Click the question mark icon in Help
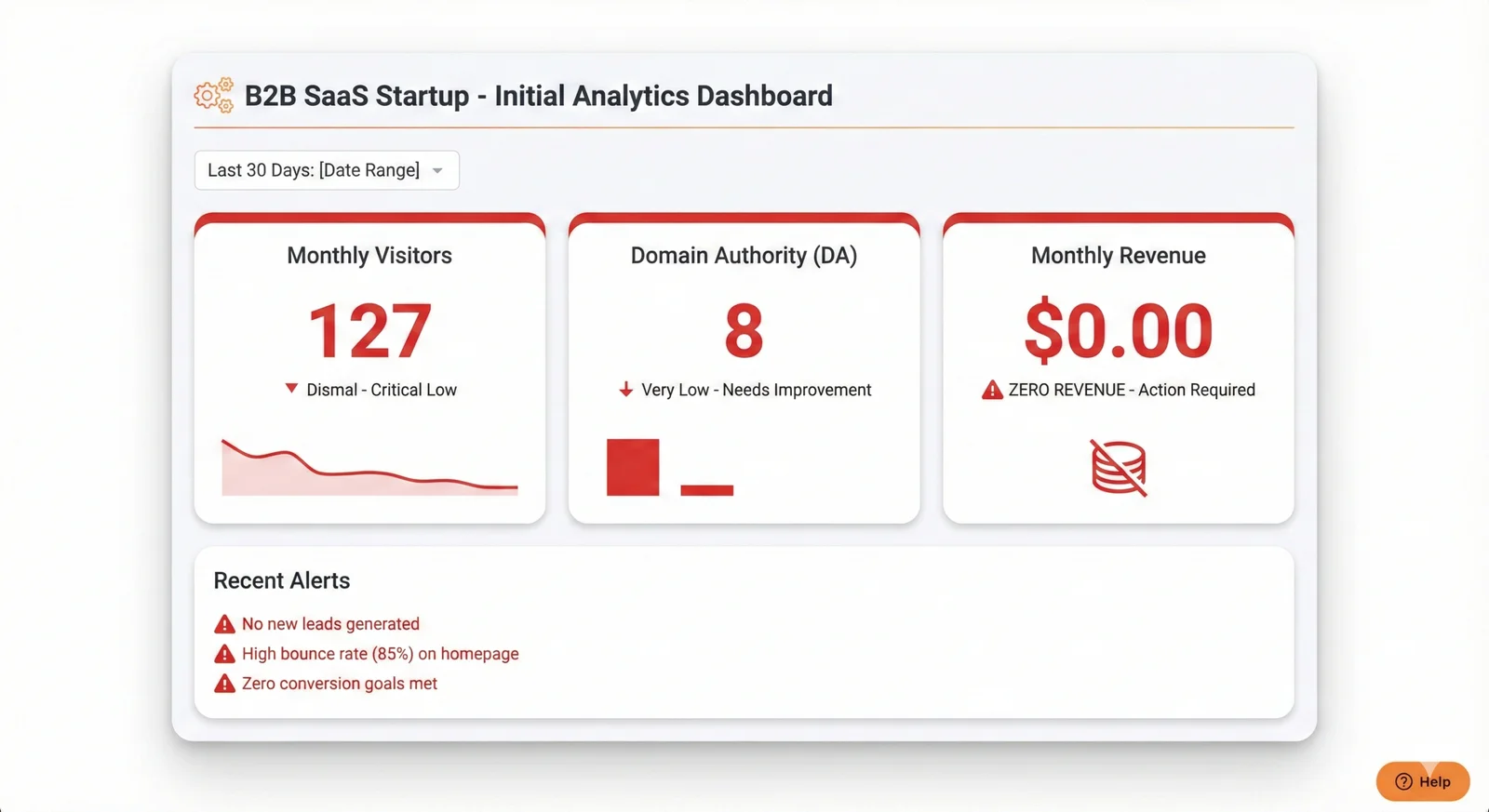Screen dimensions: 1489x812 pyautogui.click(x=1403, y=781)
